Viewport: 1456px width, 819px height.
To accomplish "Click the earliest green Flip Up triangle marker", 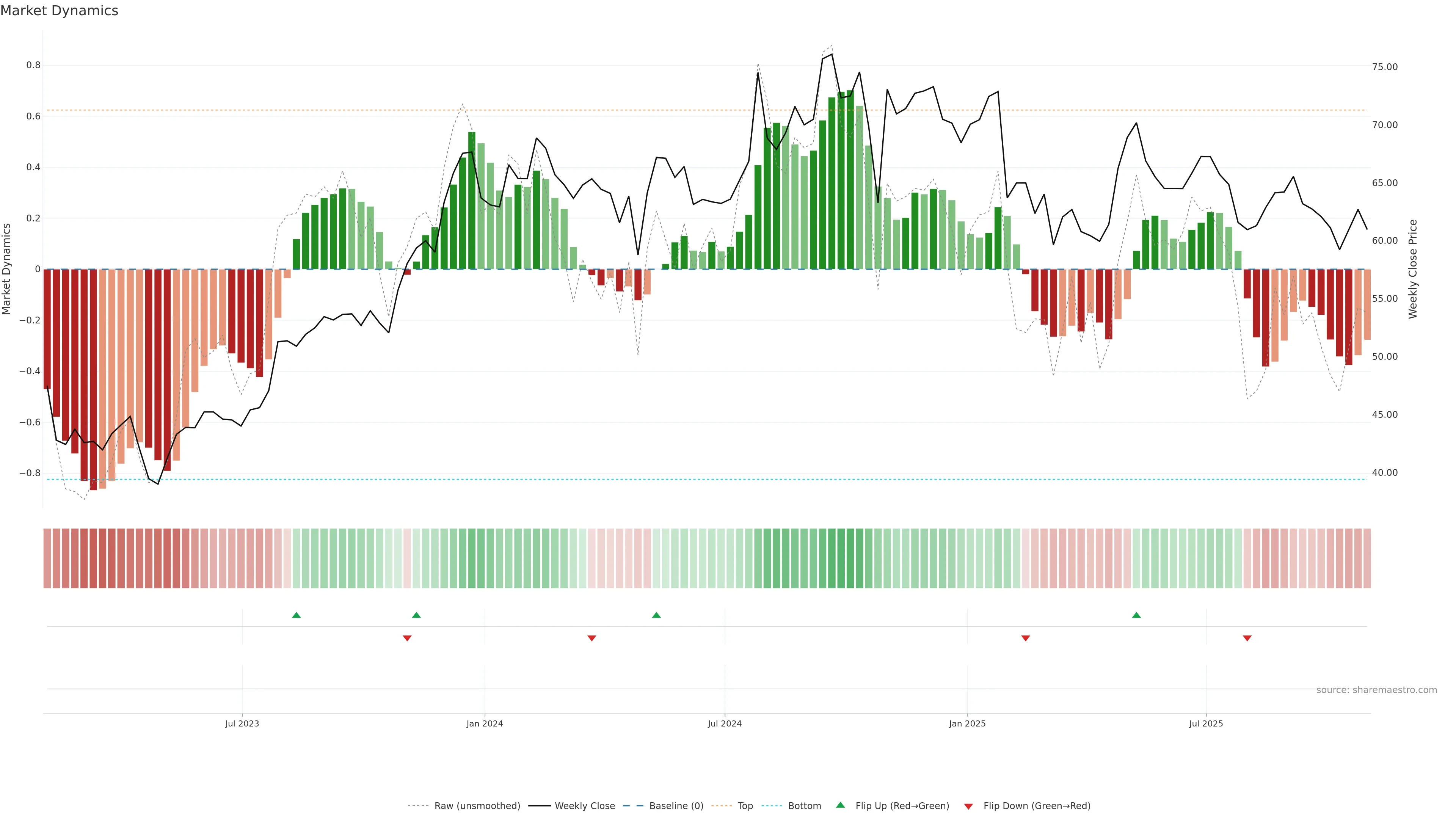I will pos(296,615).
